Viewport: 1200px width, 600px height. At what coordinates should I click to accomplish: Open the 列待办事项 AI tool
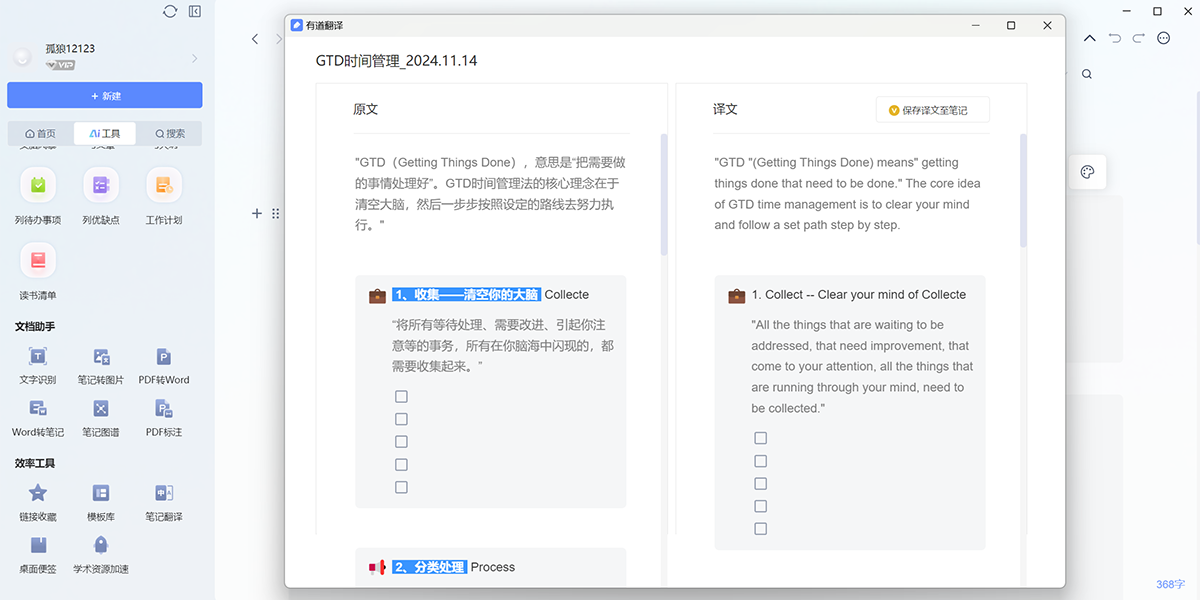click(x=38, y=186)
